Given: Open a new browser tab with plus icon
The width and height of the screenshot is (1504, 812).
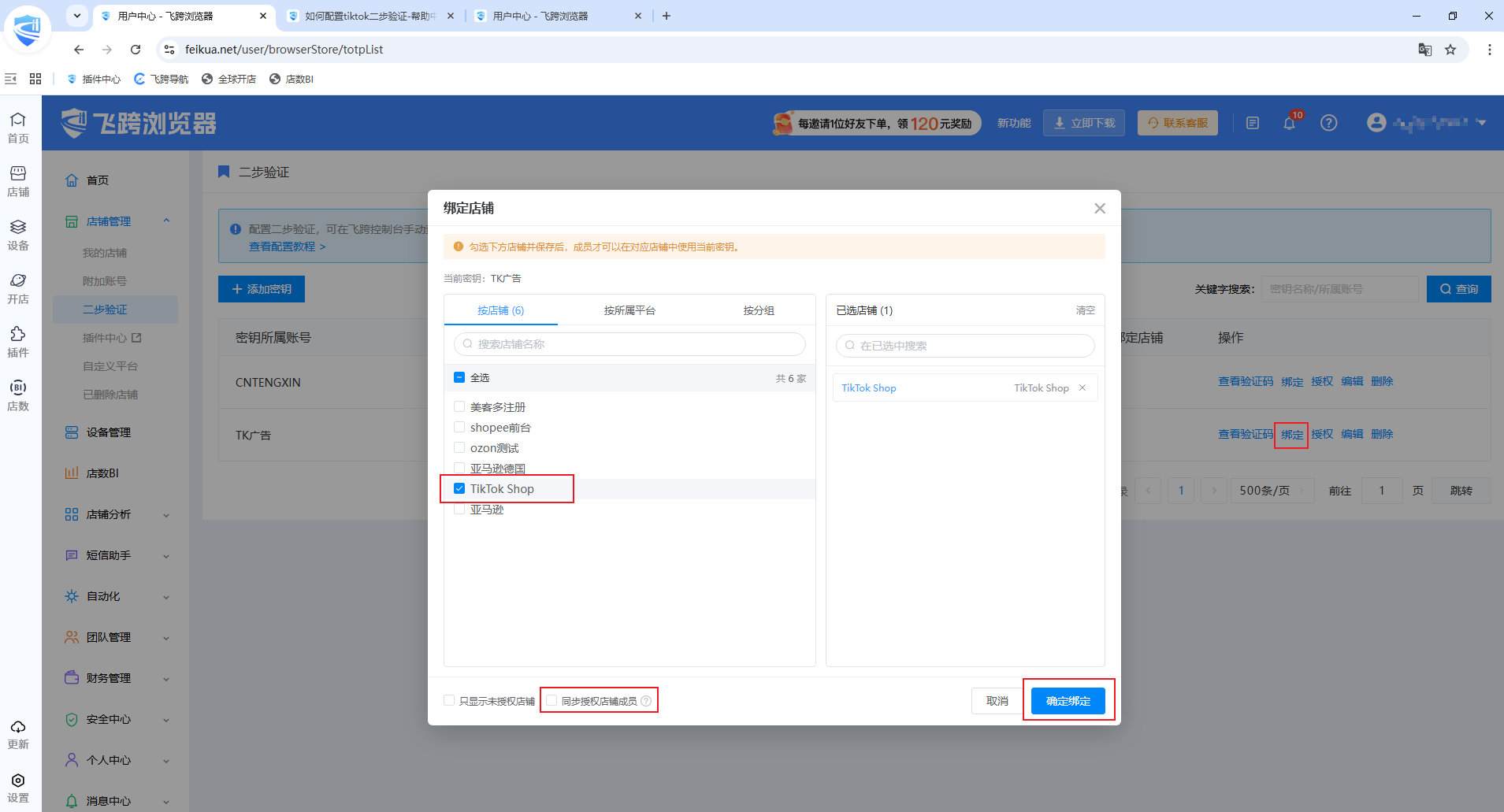Looking at the screenshot, I should click(x=667, y=16).
